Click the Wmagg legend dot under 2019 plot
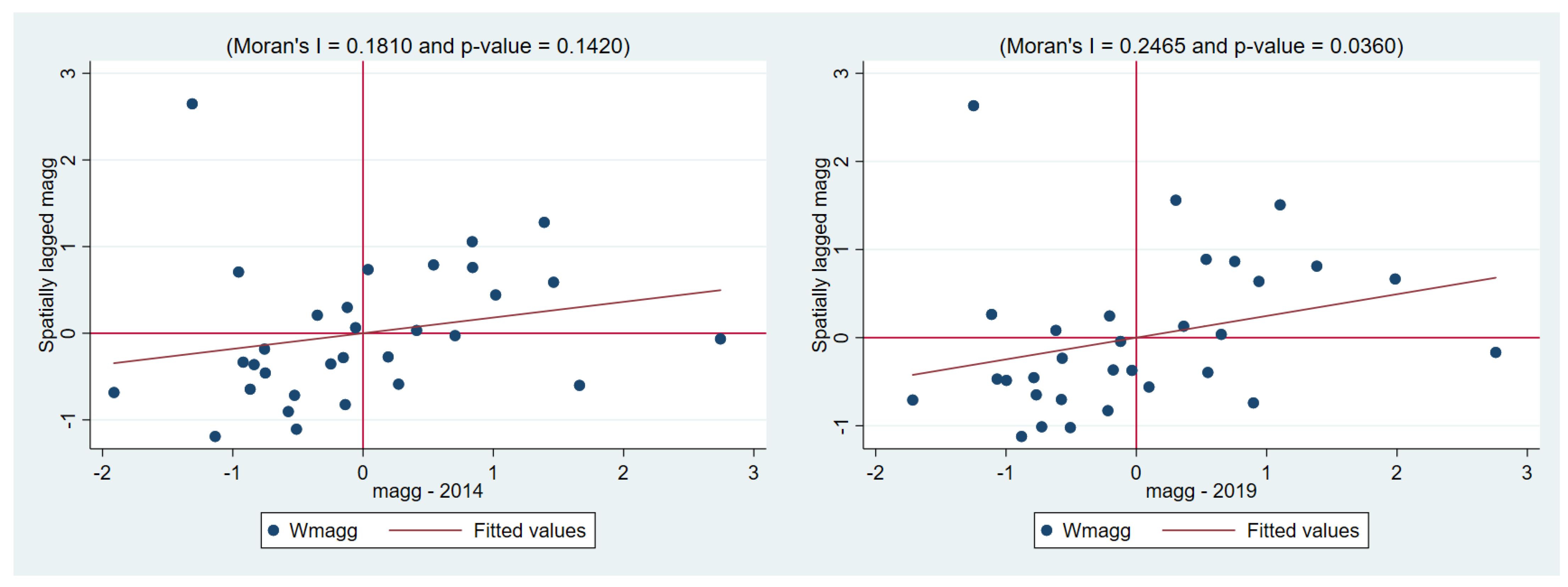1568x587 pixels. [x=1047, y=530]
